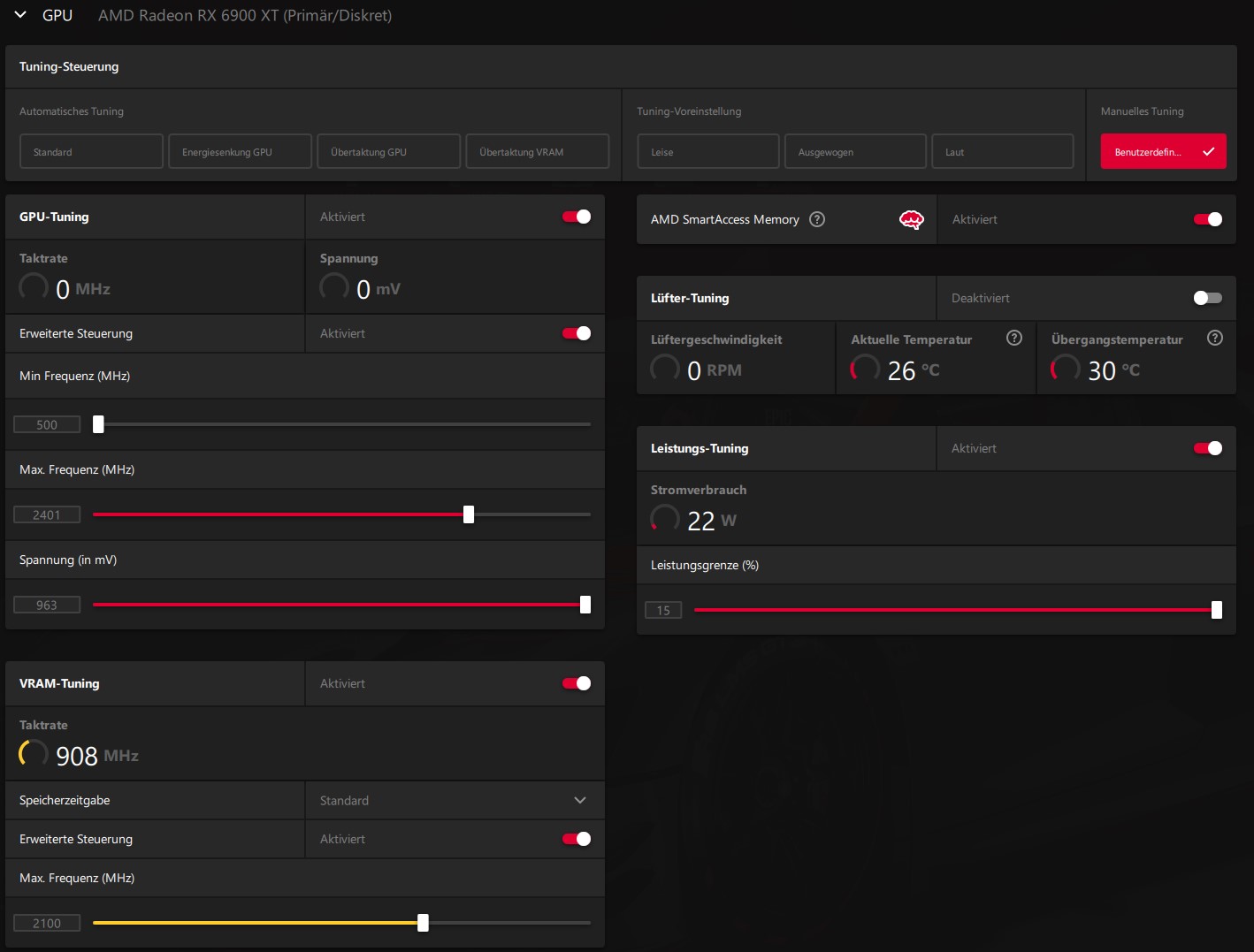The height and width of the screenshot is (952, 1254).
Task: Open the Übergangstemperatur help icon
Action: [x=1215, y=338]
